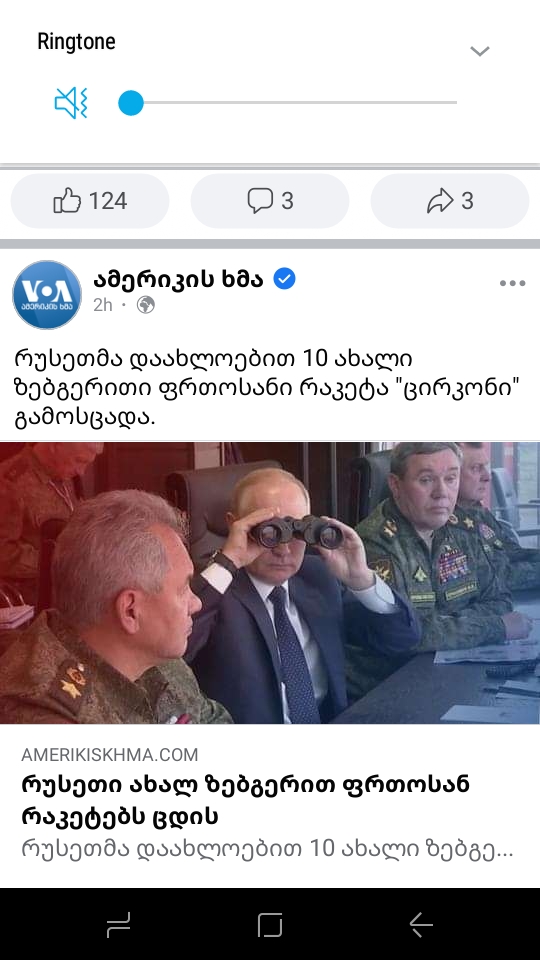
Task: Tap the Android home button
Action: click(270, 924)
